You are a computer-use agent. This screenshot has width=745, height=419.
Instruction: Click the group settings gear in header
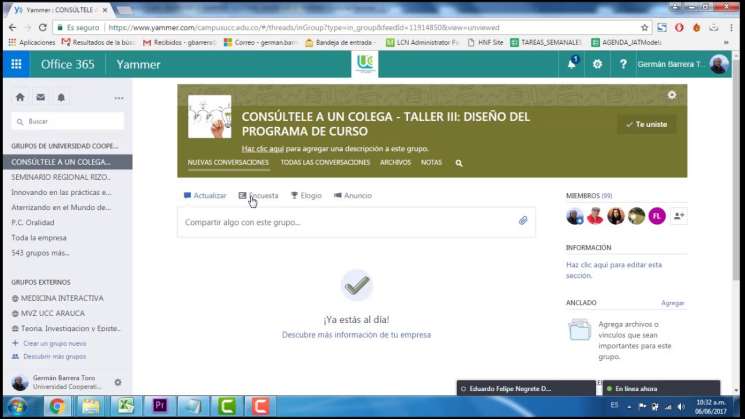672,95
